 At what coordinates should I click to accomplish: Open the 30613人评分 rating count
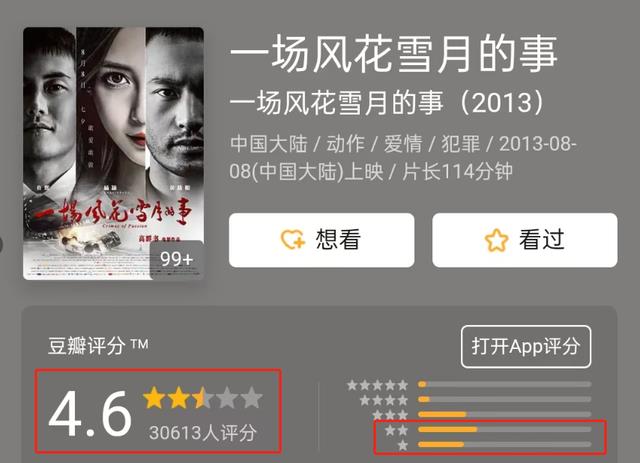[203, 432]
